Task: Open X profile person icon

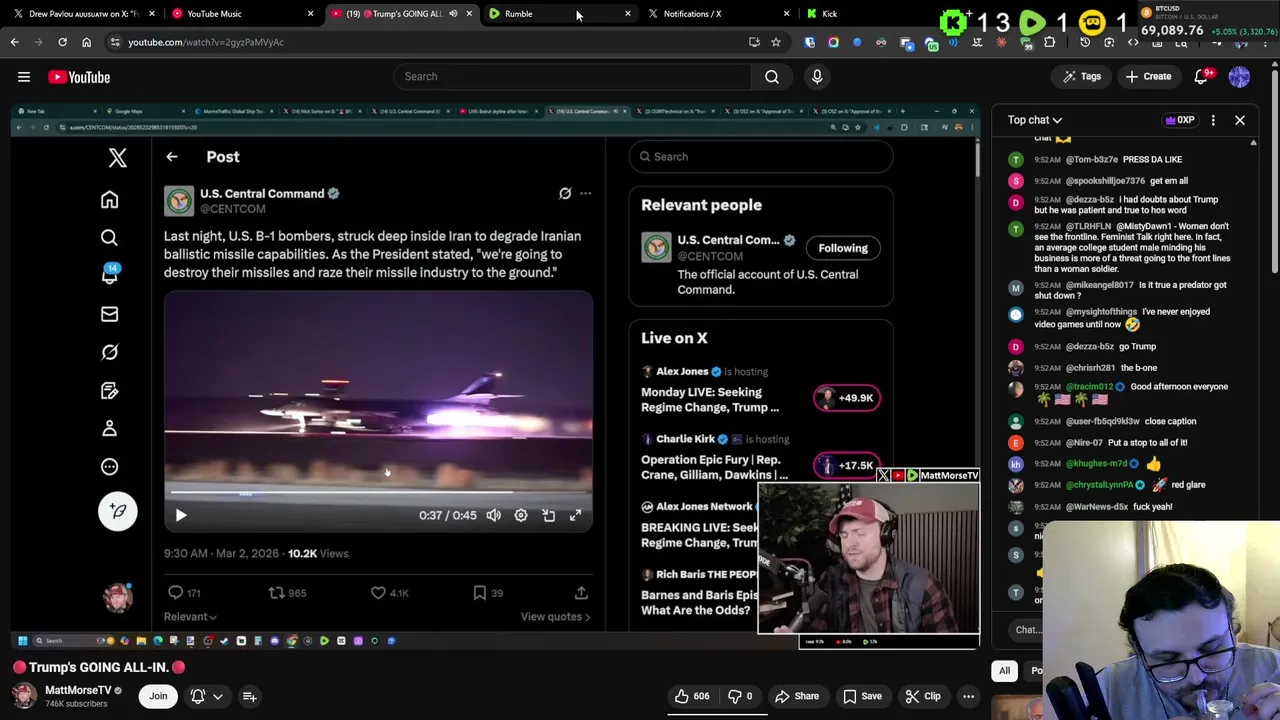Action: (x=110, y=428)
